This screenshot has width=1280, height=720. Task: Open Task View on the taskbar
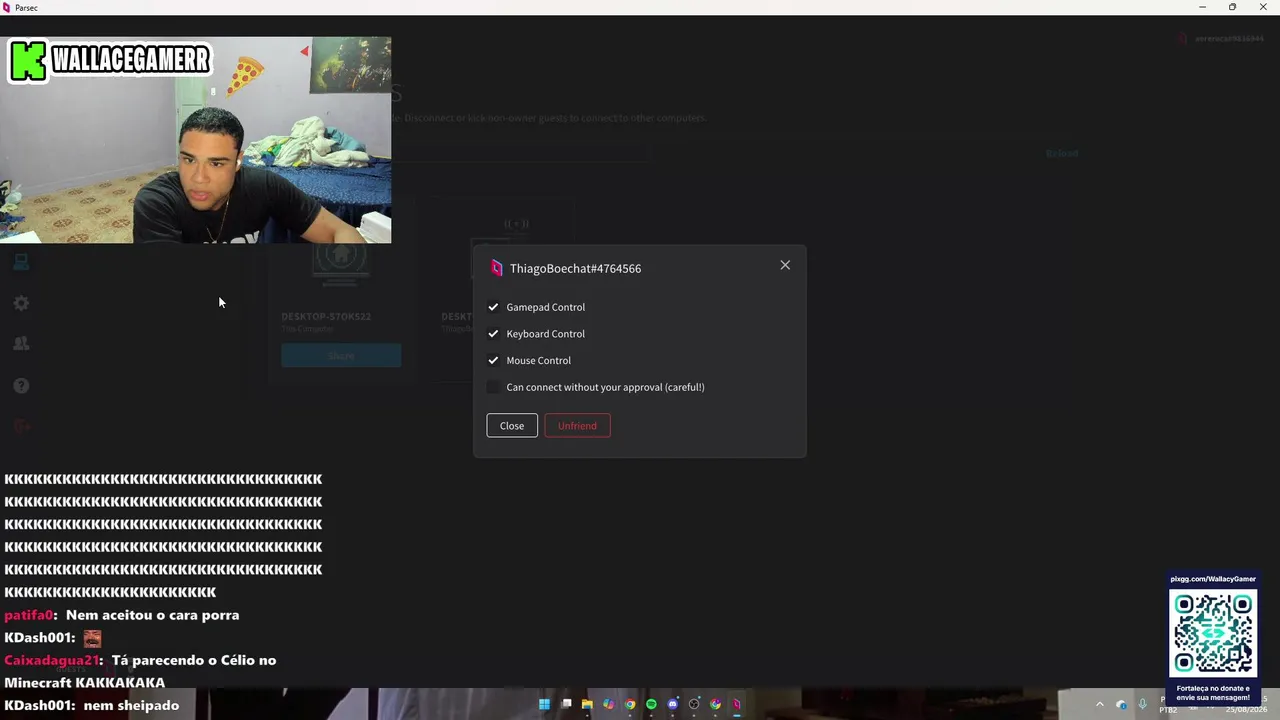566,704
